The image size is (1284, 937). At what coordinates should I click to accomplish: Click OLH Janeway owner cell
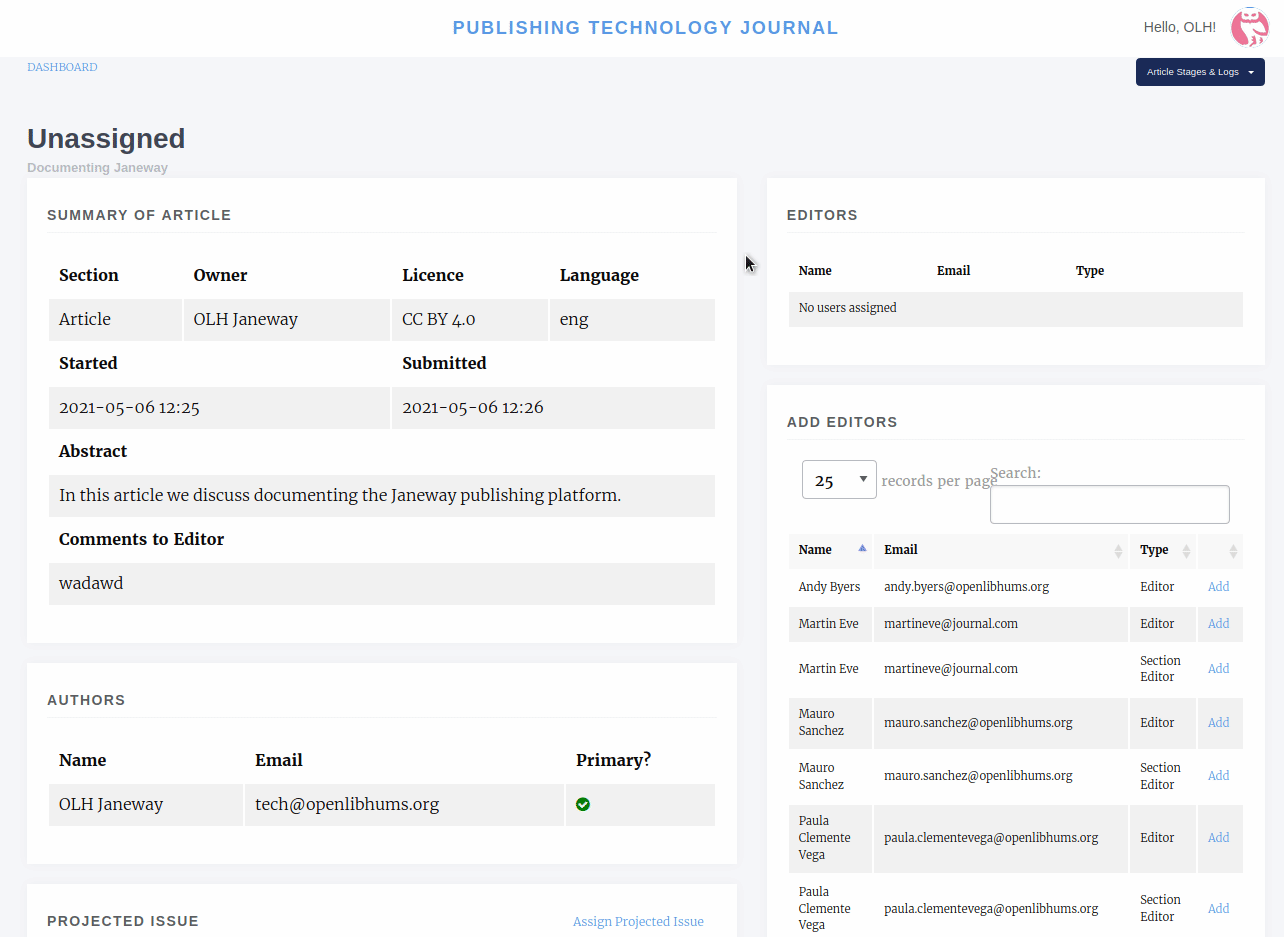286,320
